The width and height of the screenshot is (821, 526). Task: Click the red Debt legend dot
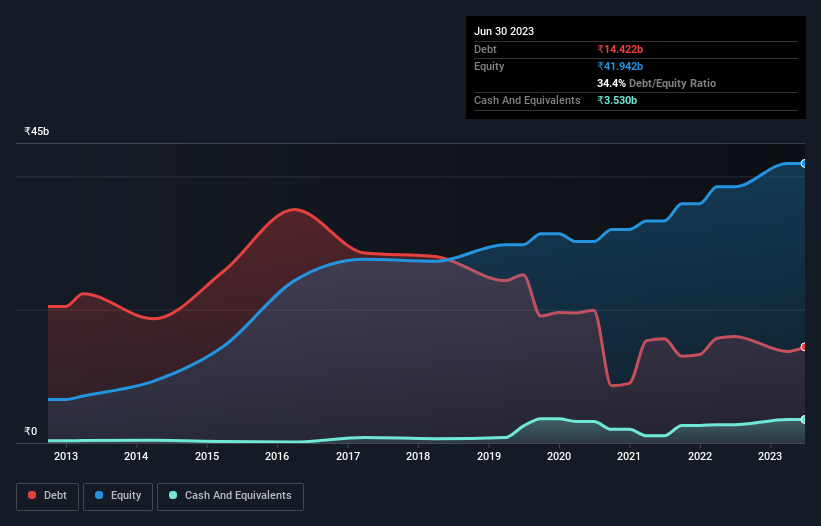(x=32, y=495)
